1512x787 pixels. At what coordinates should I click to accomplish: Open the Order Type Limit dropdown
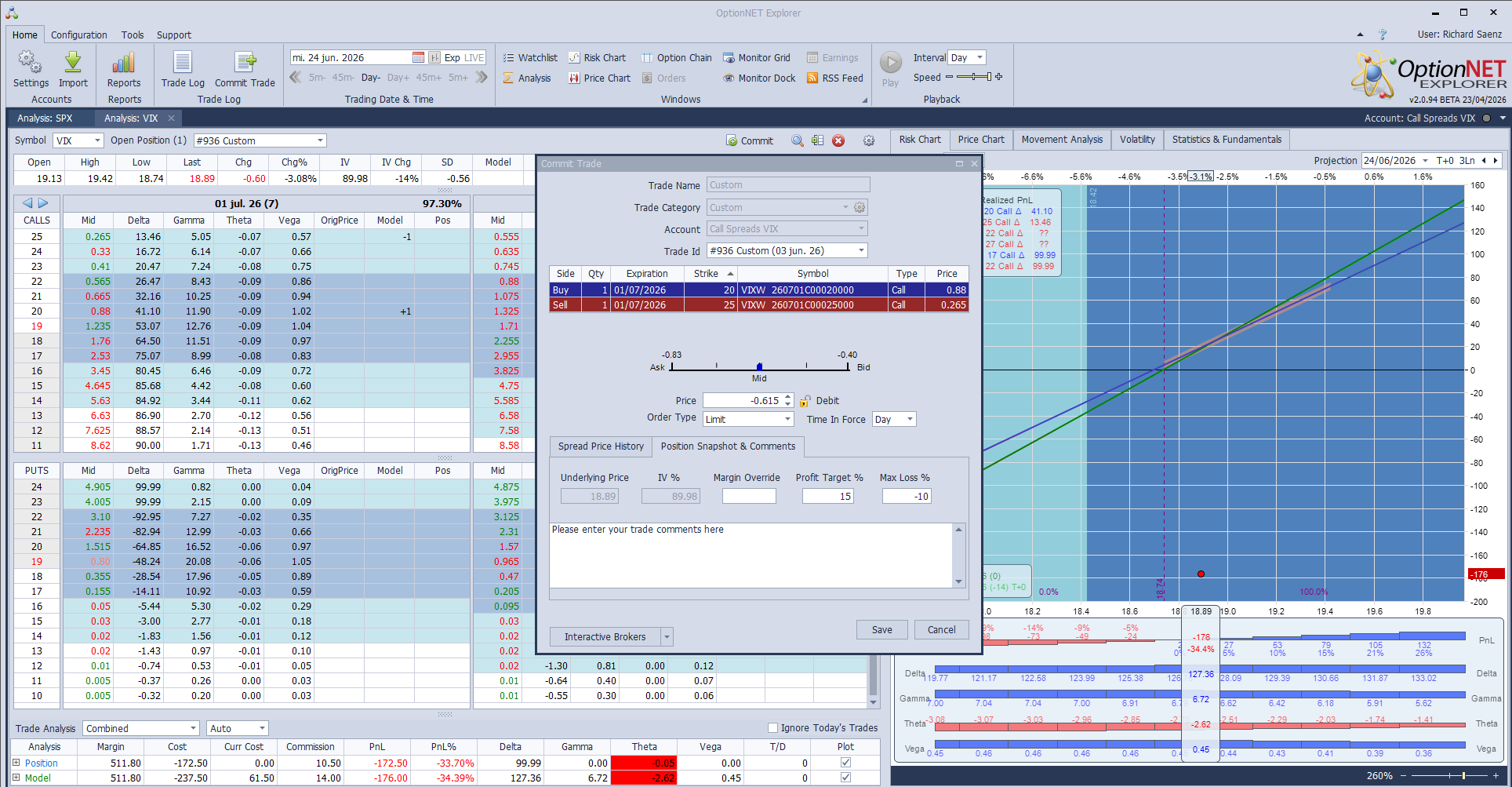788,419
